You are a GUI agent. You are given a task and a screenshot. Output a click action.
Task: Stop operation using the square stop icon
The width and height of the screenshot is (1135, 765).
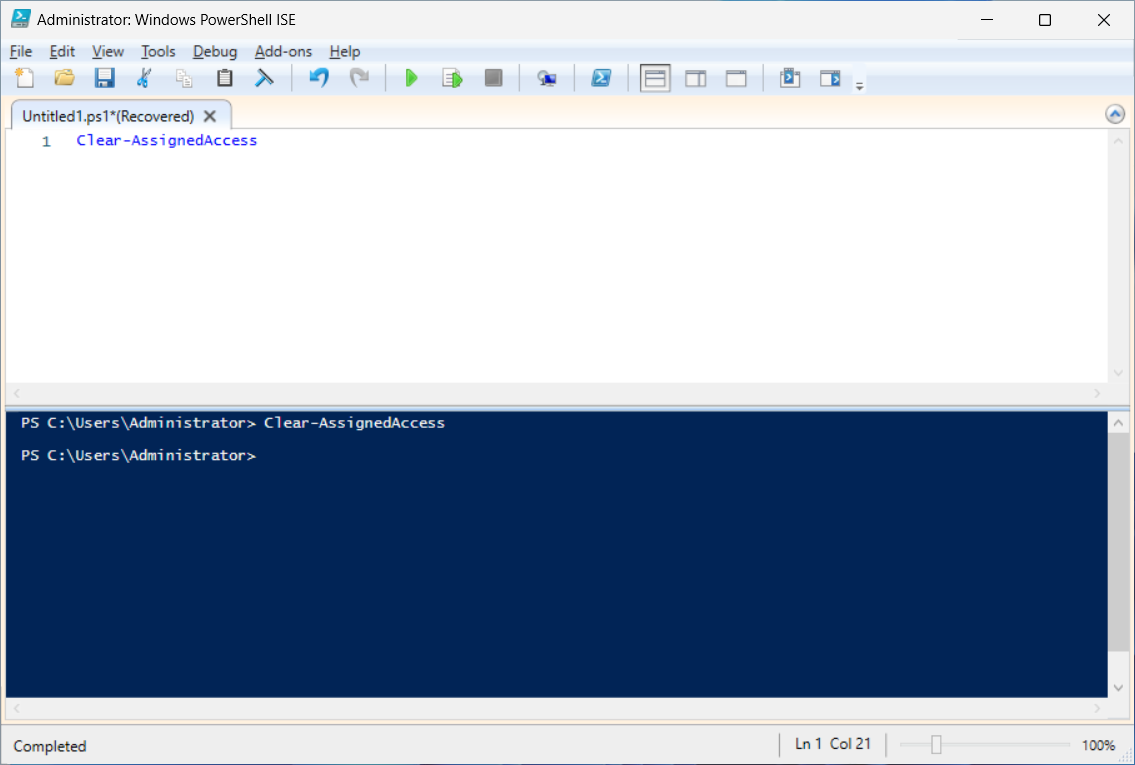(494, 78)
